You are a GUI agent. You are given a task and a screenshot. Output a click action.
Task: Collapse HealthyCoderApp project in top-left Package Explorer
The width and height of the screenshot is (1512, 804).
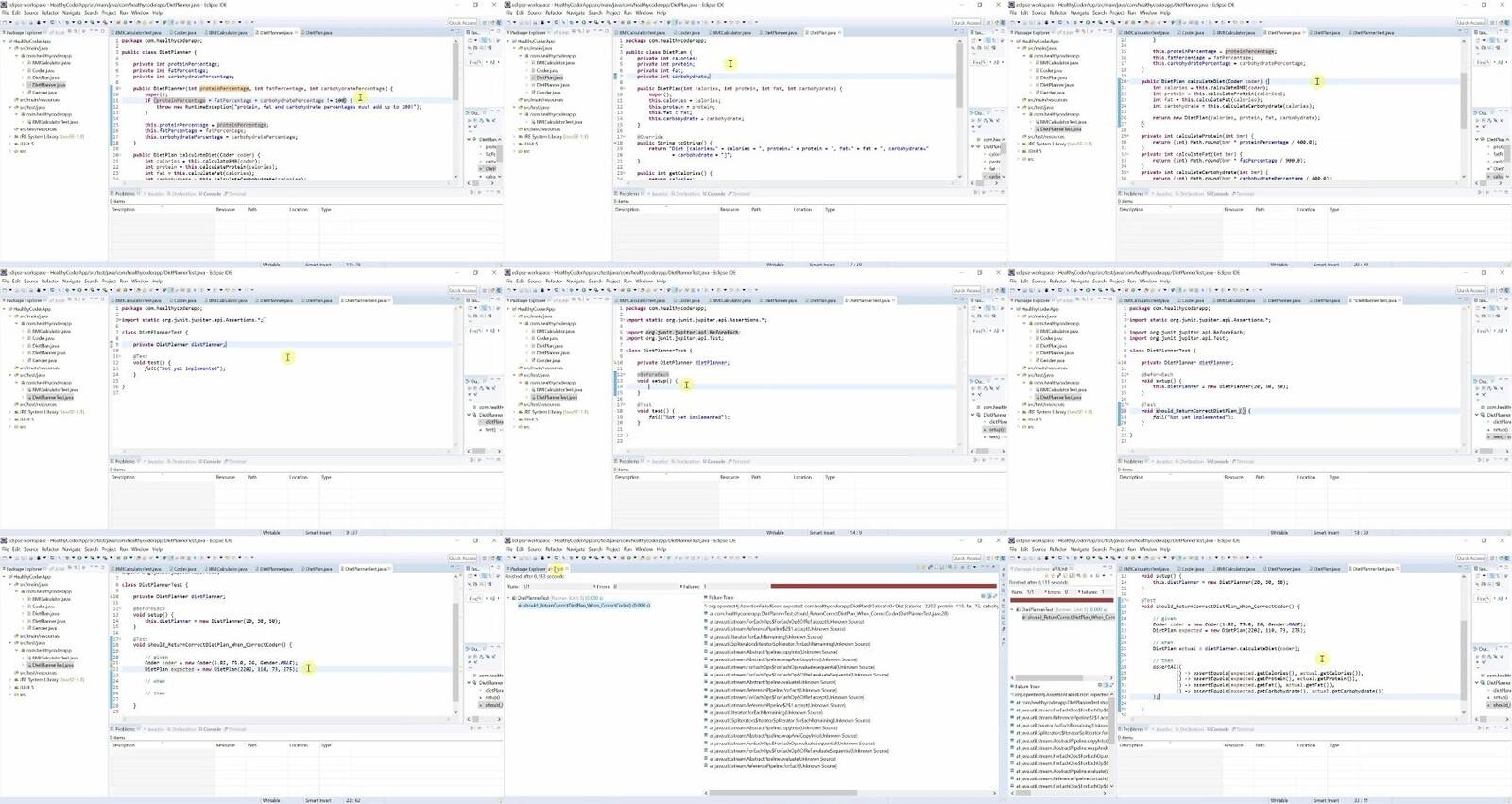point(6,41)
